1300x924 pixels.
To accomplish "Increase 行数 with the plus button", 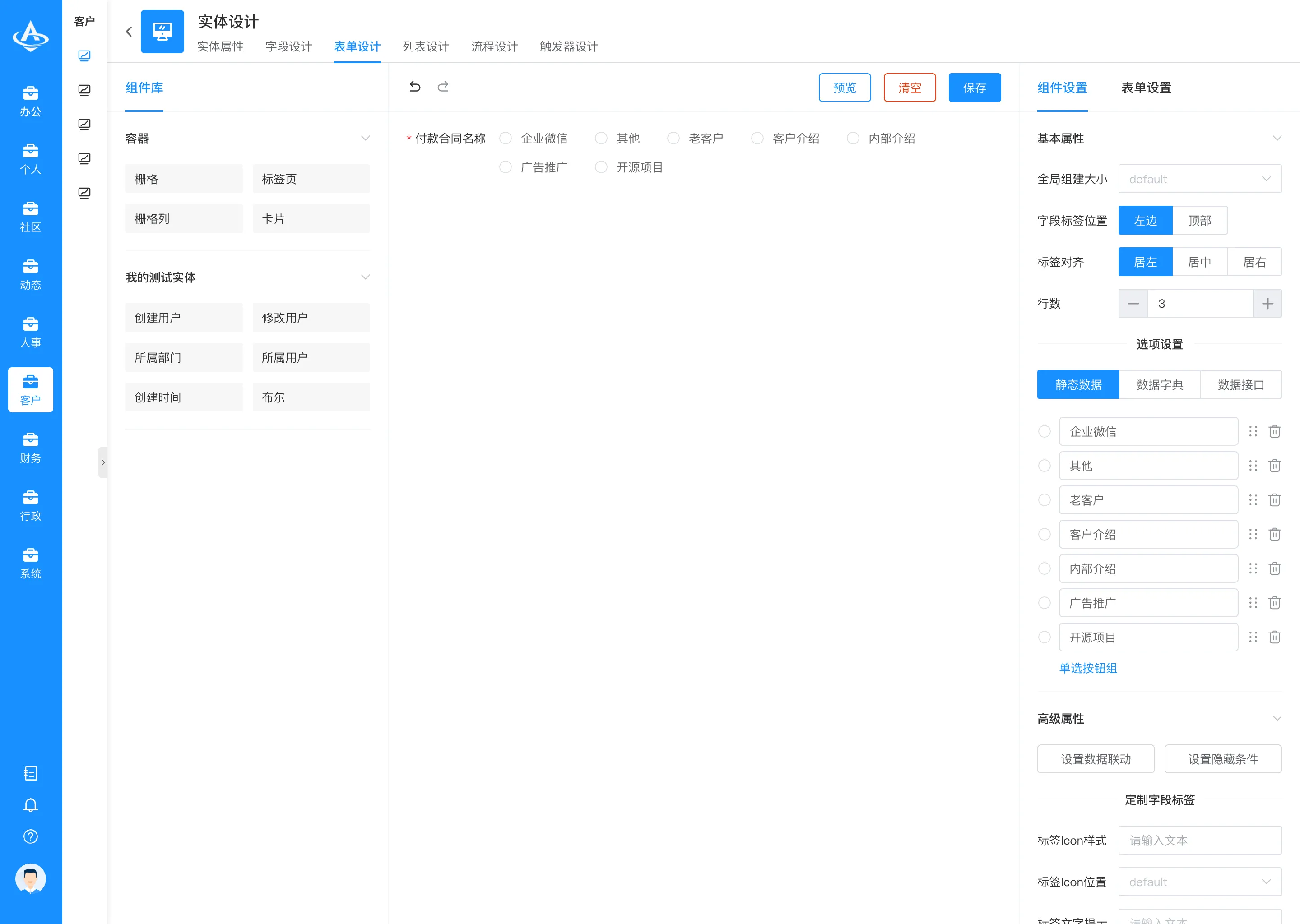I will [x=1267, y=303].
